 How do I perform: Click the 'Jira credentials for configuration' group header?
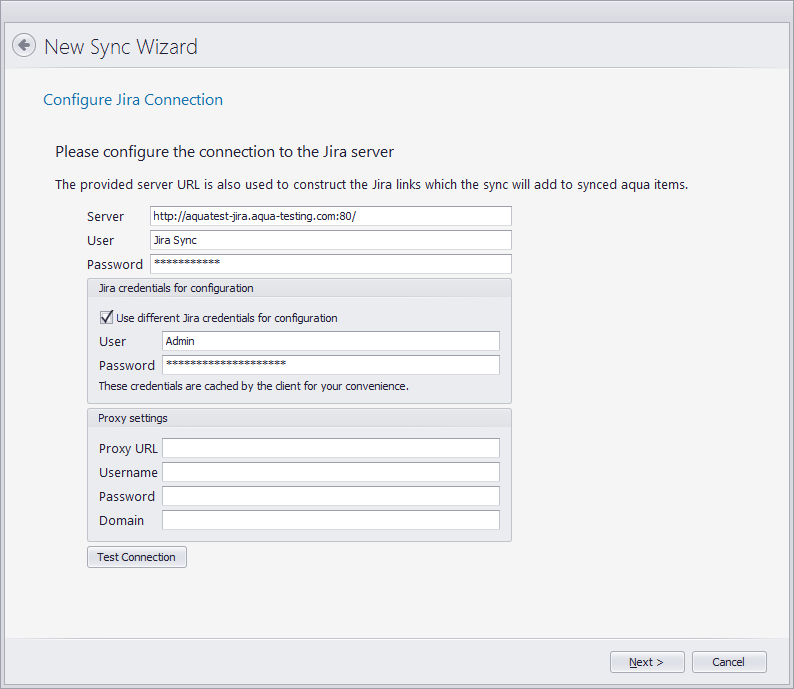(176, 288)
